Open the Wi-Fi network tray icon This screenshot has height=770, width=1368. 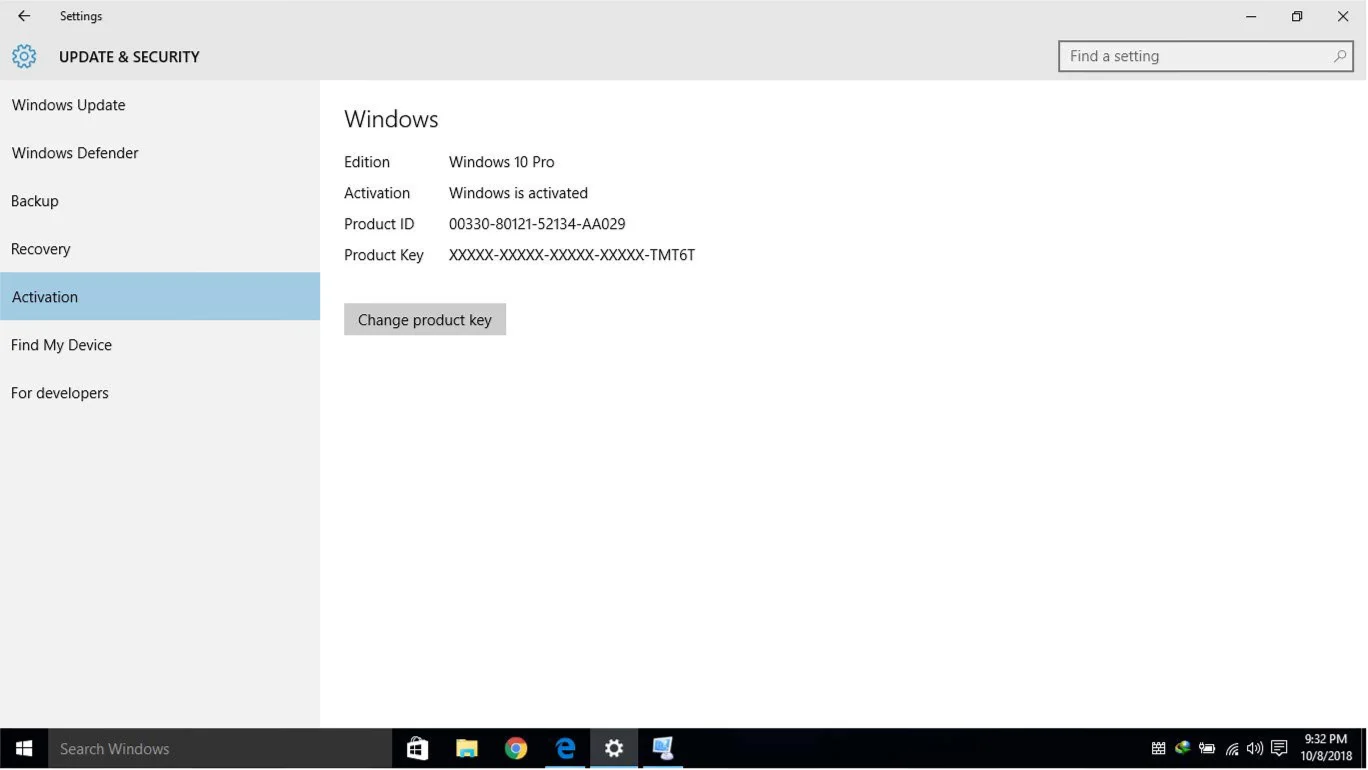click(1232, 749)
